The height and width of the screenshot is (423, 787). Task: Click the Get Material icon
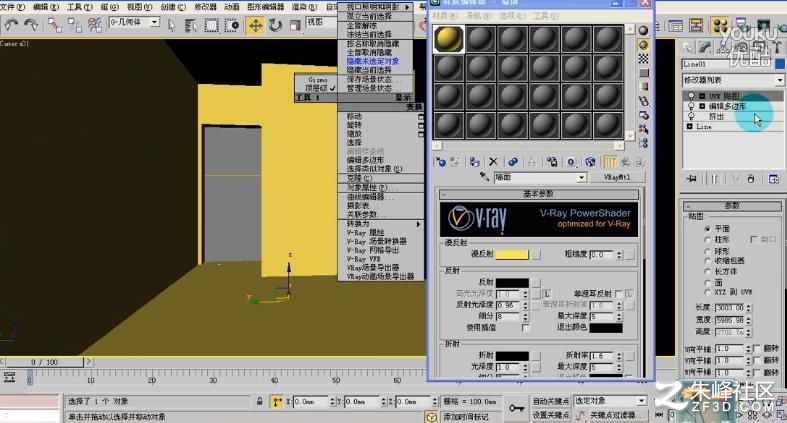coord(441,162)
